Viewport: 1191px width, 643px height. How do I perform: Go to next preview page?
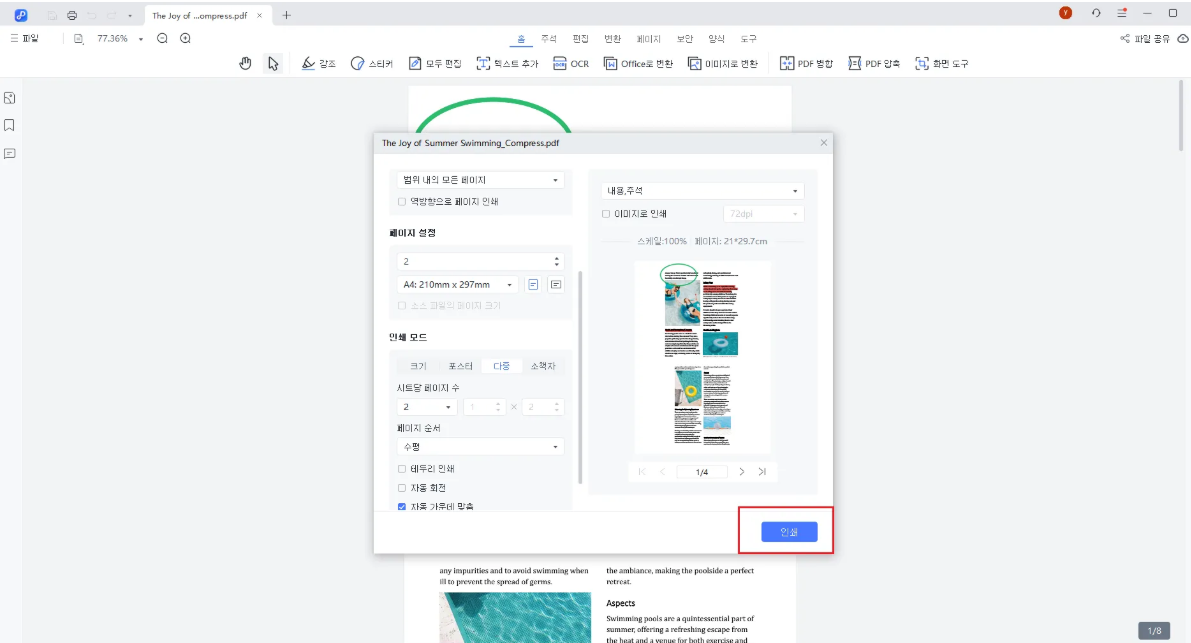(741, 471)
